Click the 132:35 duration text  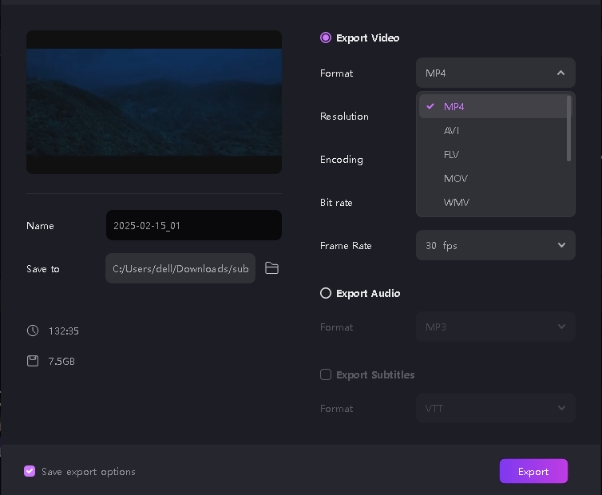point(64,331)
